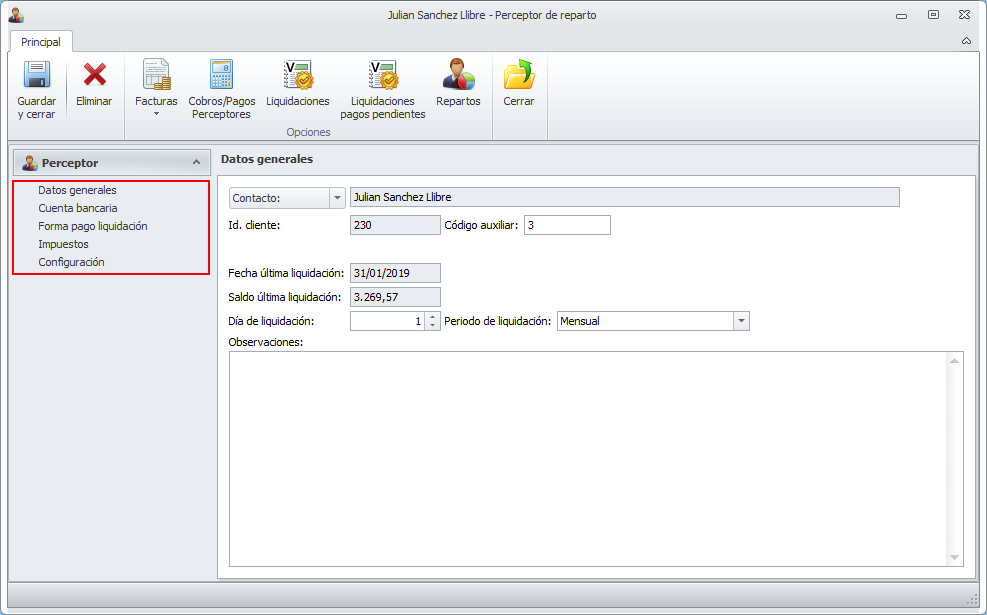Select Configuración in the sidebar
Viewport: 987px width, 615px height.
pyautogui.click(x=72, y=262)
